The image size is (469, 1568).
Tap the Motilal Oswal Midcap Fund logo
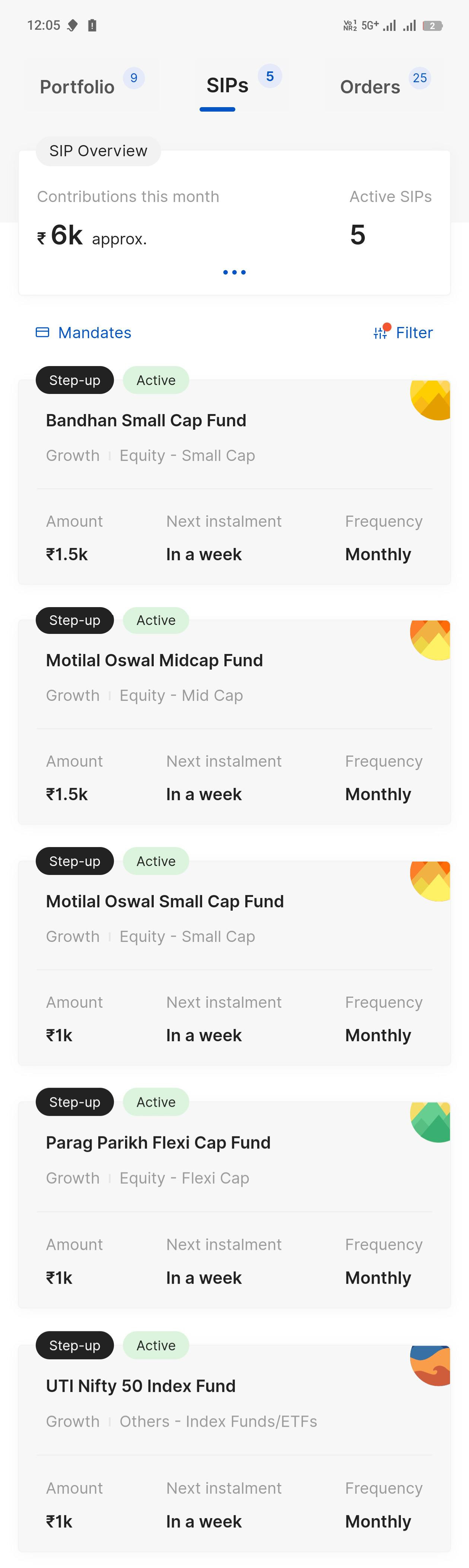pos(431,640)
